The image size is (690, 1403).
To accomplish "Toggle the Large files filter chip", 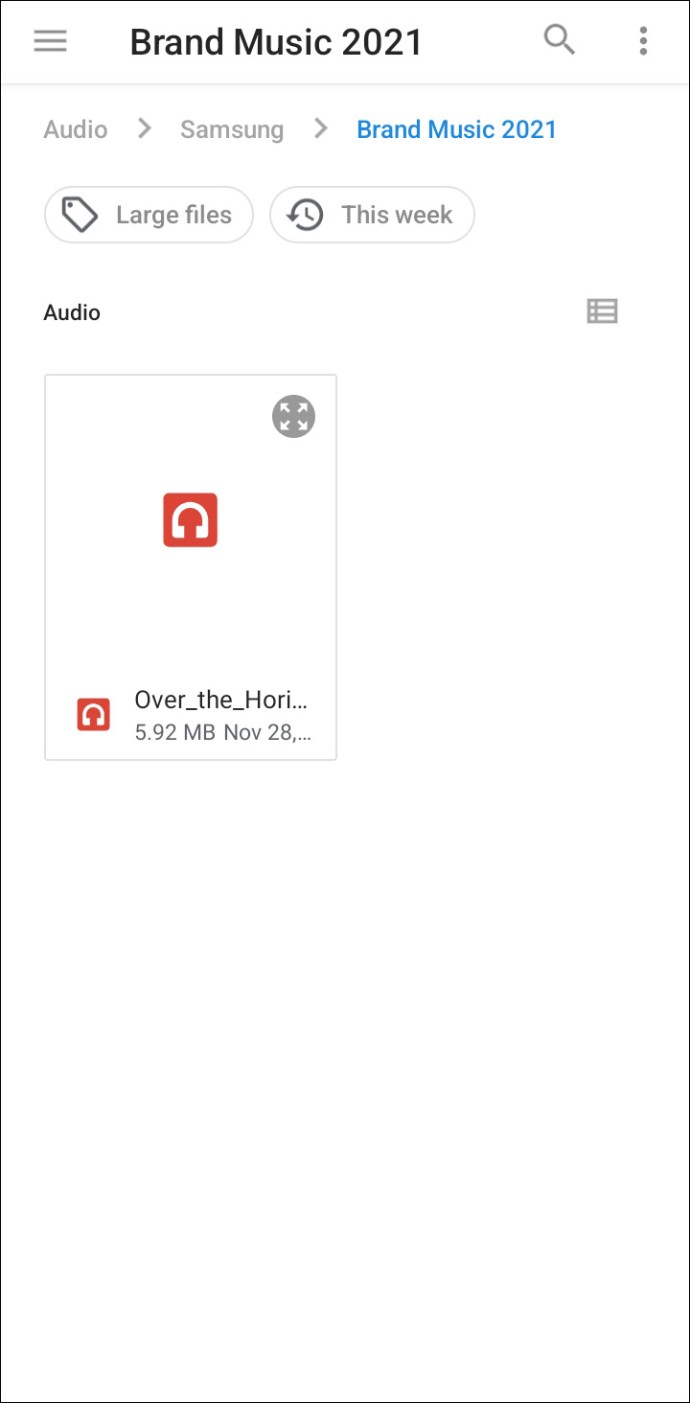I will [x=149, y=215].
